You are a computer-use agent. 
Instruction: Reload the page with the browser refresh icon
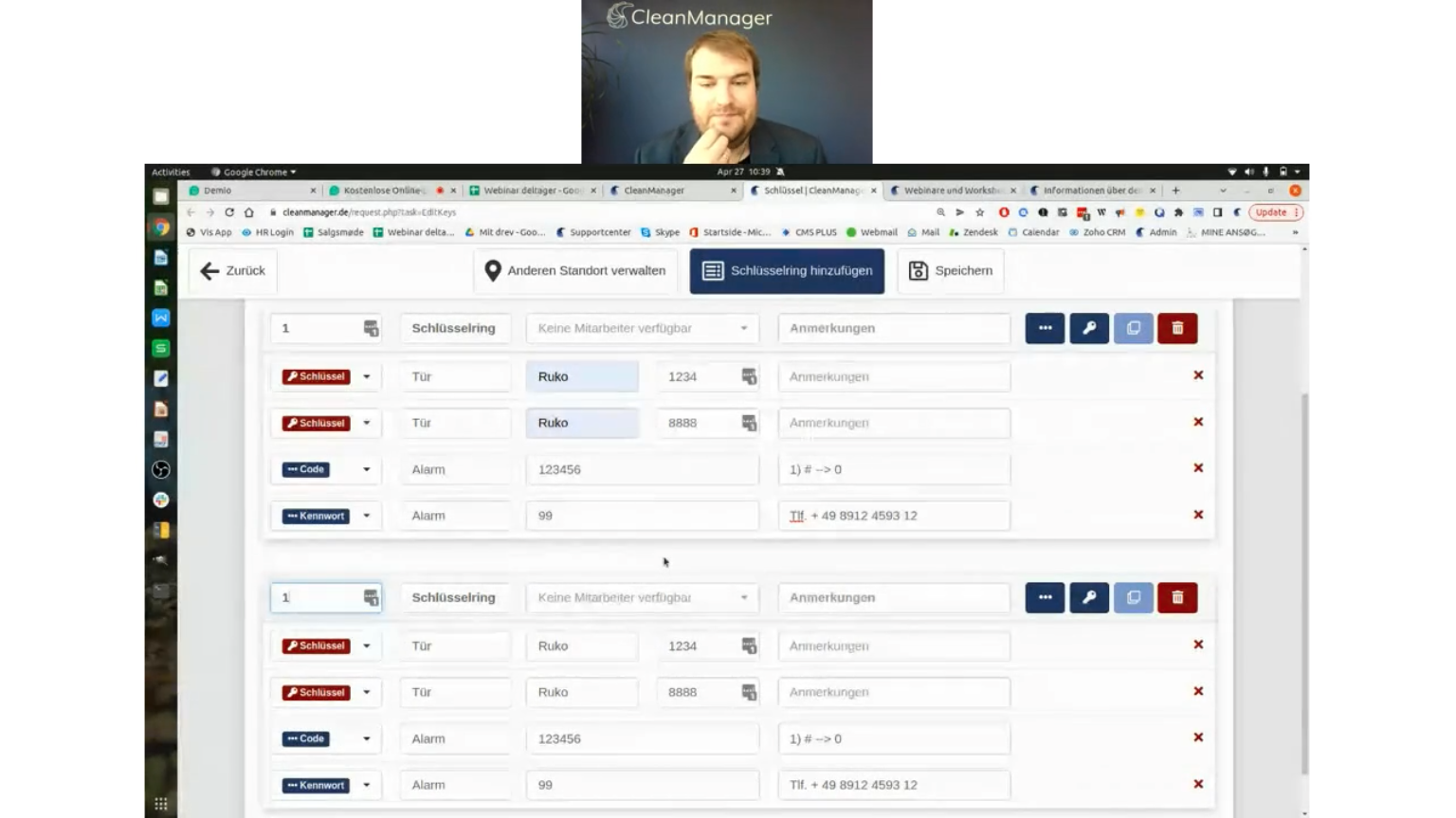click(x=229, y=212)
